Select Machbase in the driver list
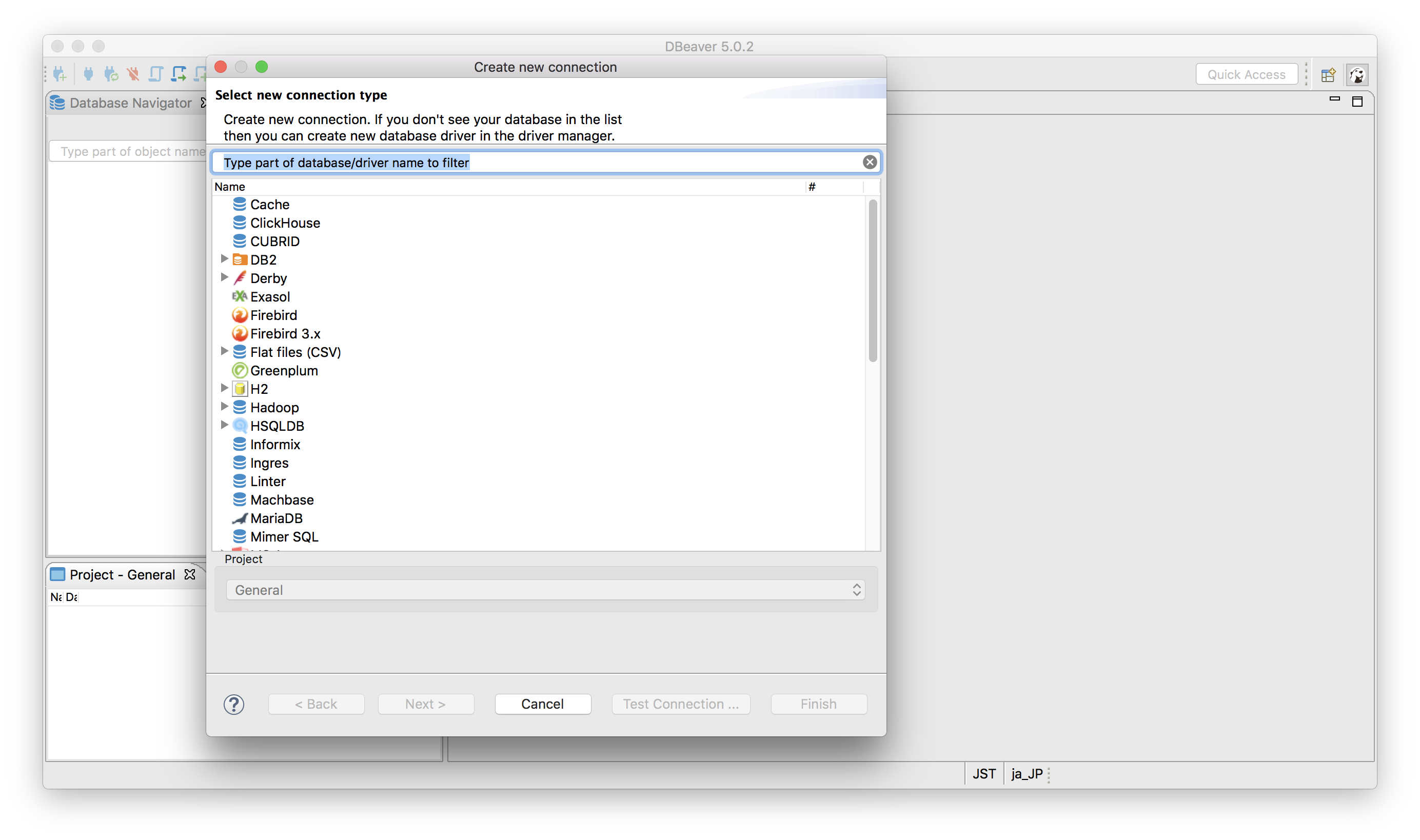Viewport: 1420px width, 840px height. pyautogui.click(x=282, y=500)
